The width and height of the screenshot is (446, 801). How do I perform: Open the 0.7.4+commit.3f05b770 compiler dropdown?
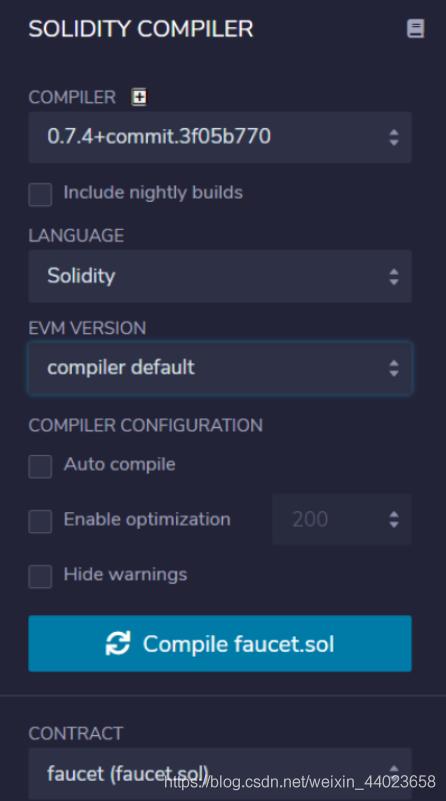[220, 137]
